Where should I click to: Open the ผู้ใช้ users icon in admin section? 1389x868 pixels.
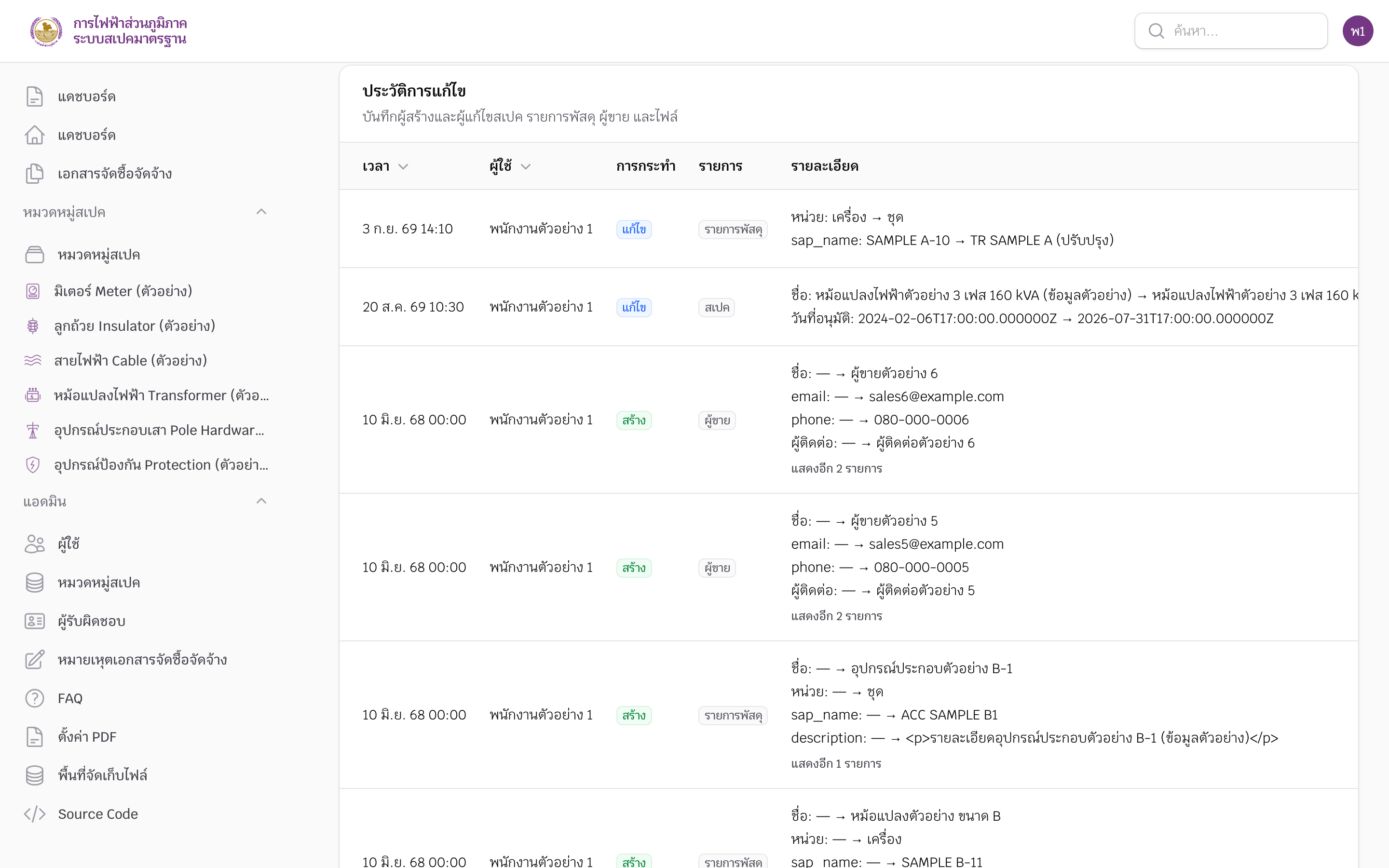pyautogui.click(x=34, y=543)
